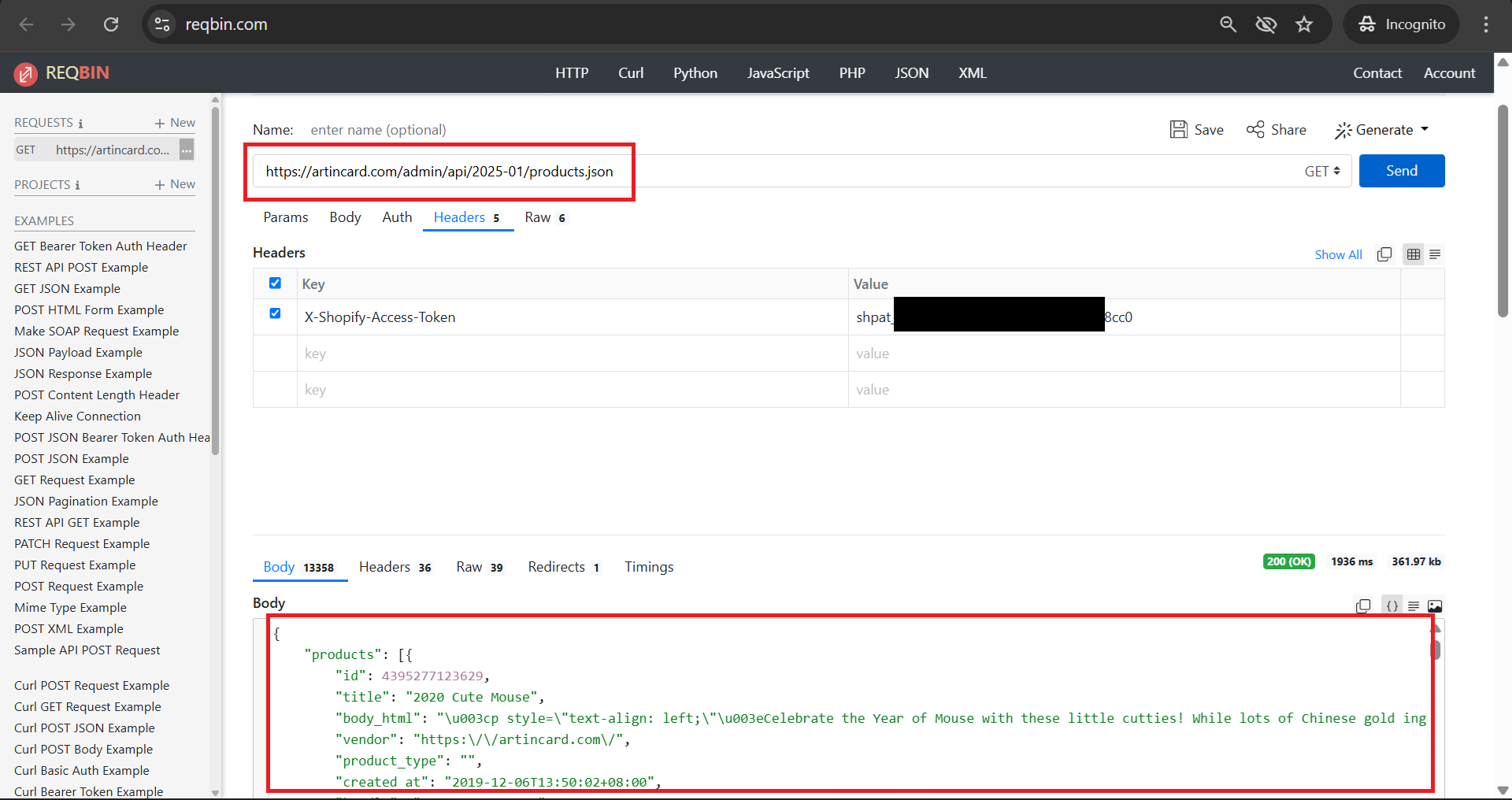The width and height of the screenshot is (1512, 800).
Task: Click the Show All link
Action: (1338, 255)
